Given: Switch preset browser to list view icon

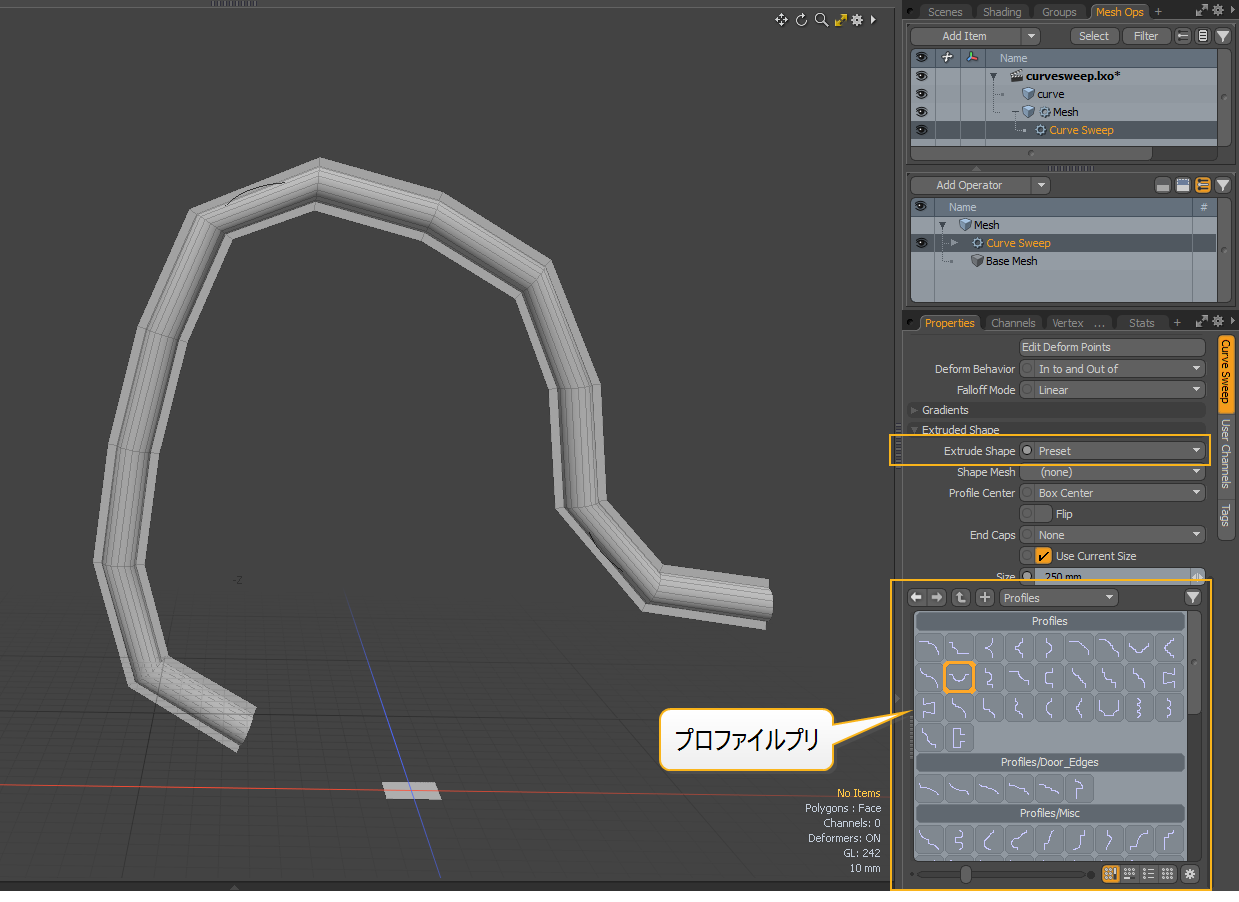Looking at the screenshot, I should pyautogui.click(x=1148, y=874).
